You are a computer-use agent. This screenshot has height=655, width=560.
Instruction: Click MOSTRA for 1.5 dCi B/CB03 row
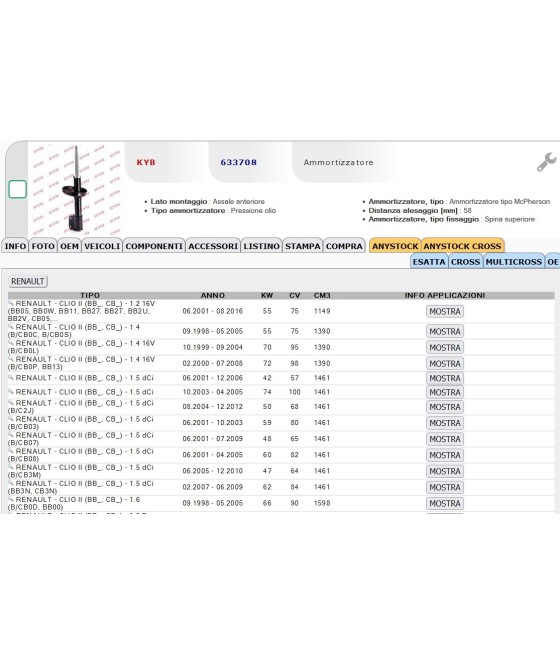pos(445,423)
